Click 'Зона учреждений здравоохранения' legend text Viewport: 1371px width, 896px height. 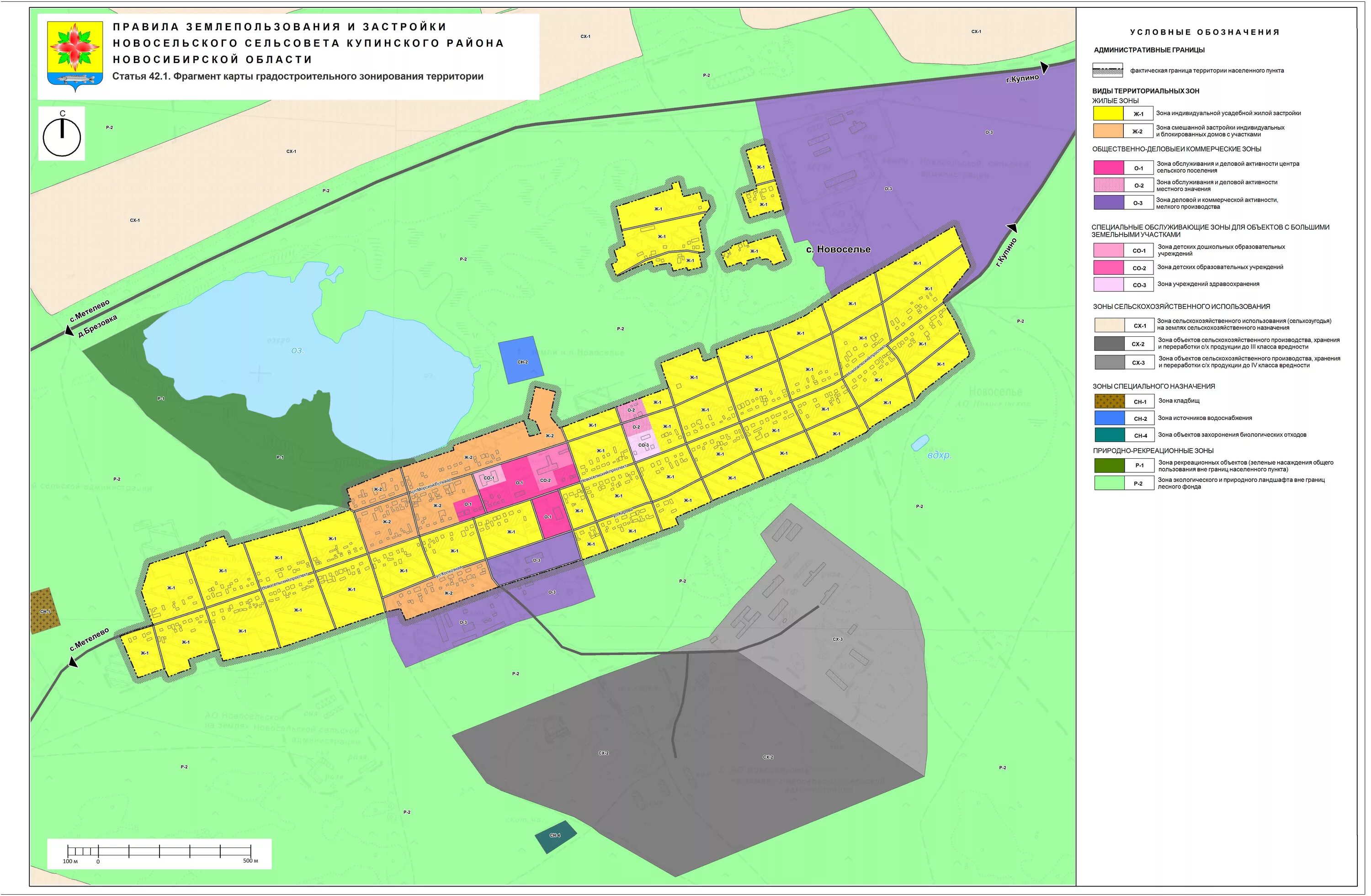[1208, 284]
